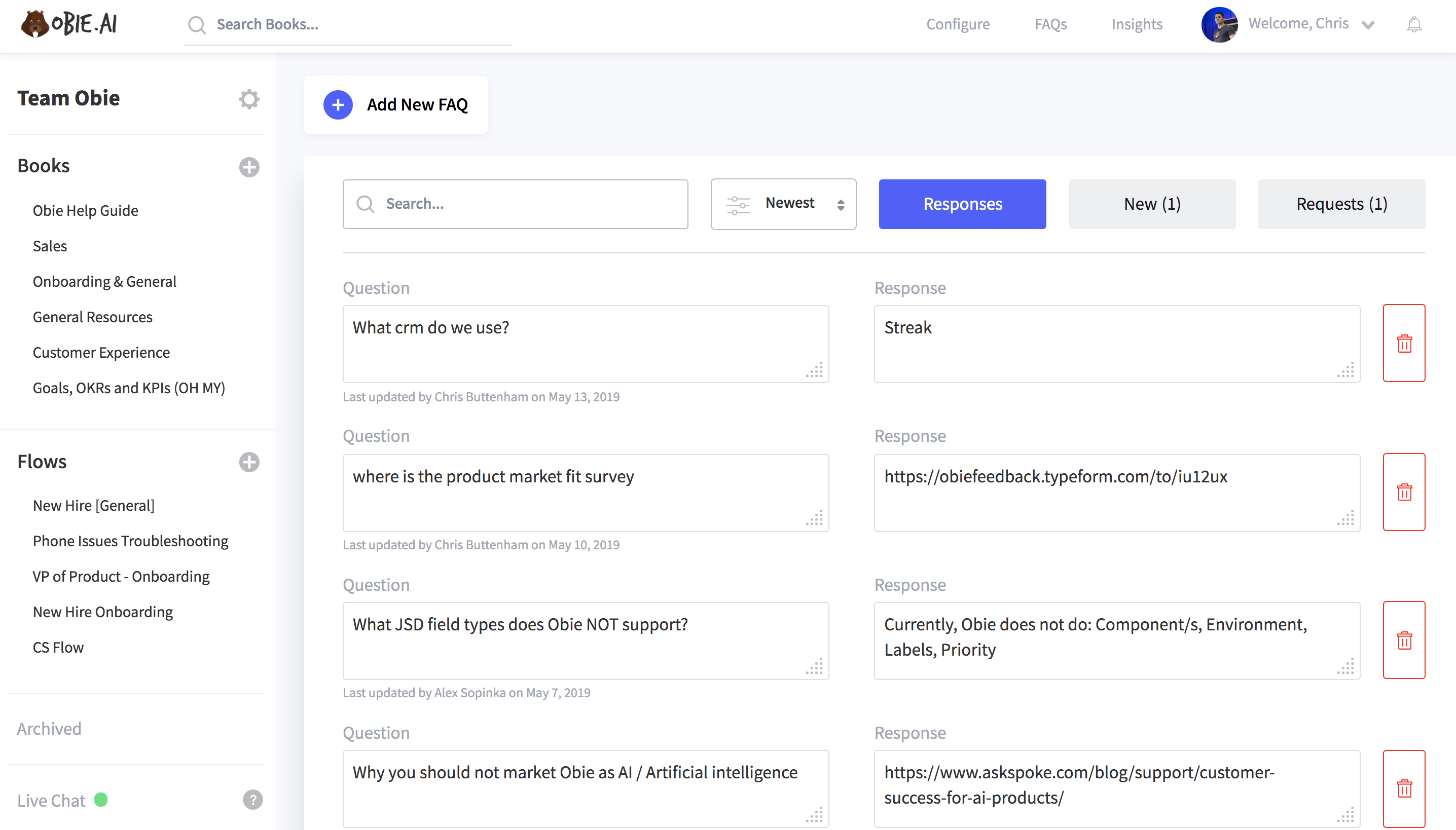
Task: Edit the JSD field types question
Action: coord(585,640)
